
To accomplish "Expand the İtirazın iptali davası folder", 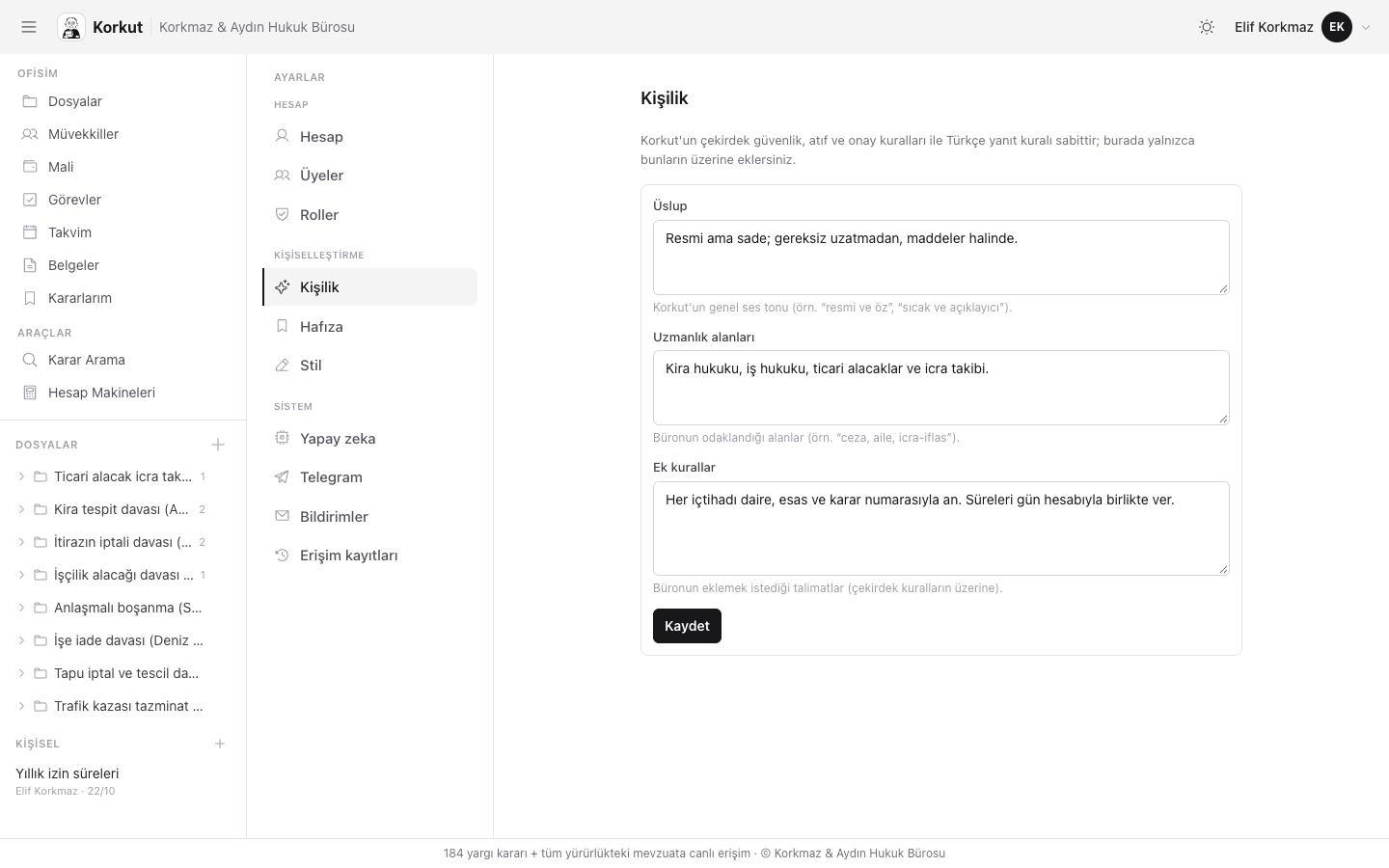I will [21, 542].
